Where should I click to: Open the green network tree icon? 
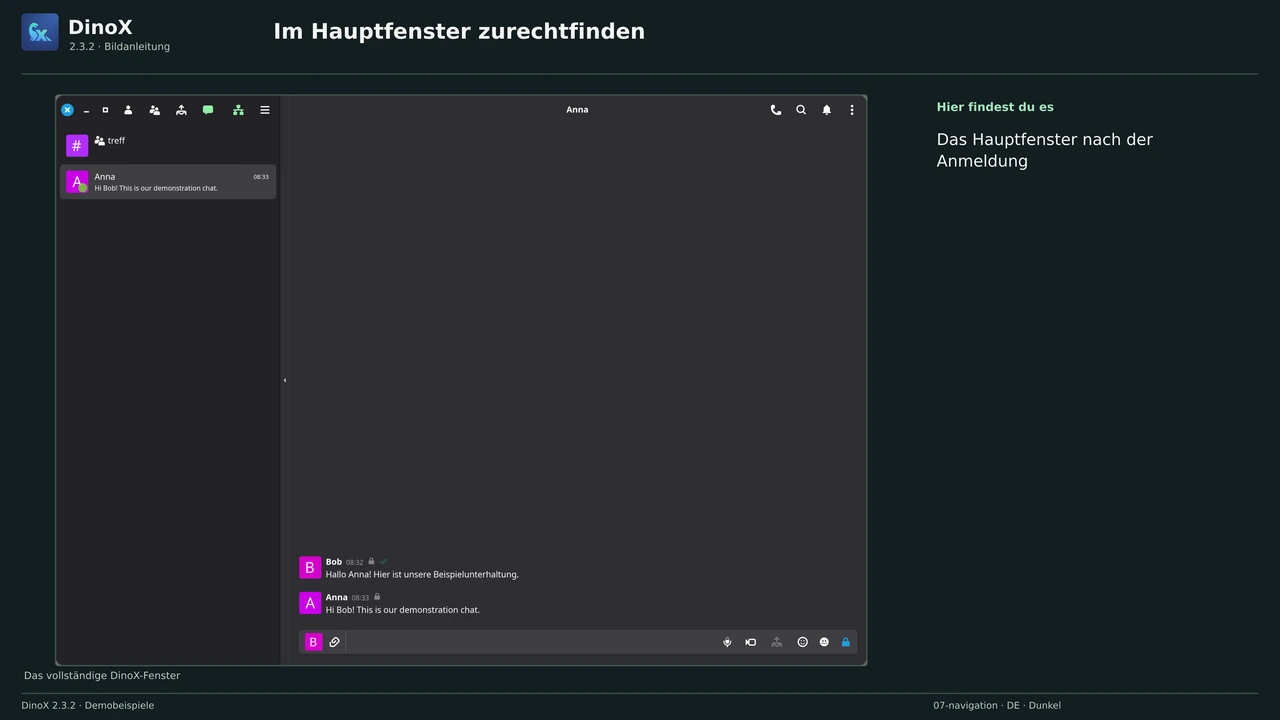(238, 110)
